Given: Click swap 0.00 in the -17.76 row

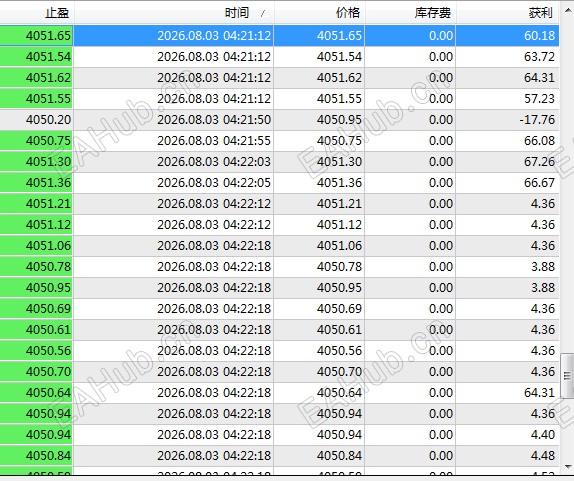Looking at the screenshot, I should (441, 120).
